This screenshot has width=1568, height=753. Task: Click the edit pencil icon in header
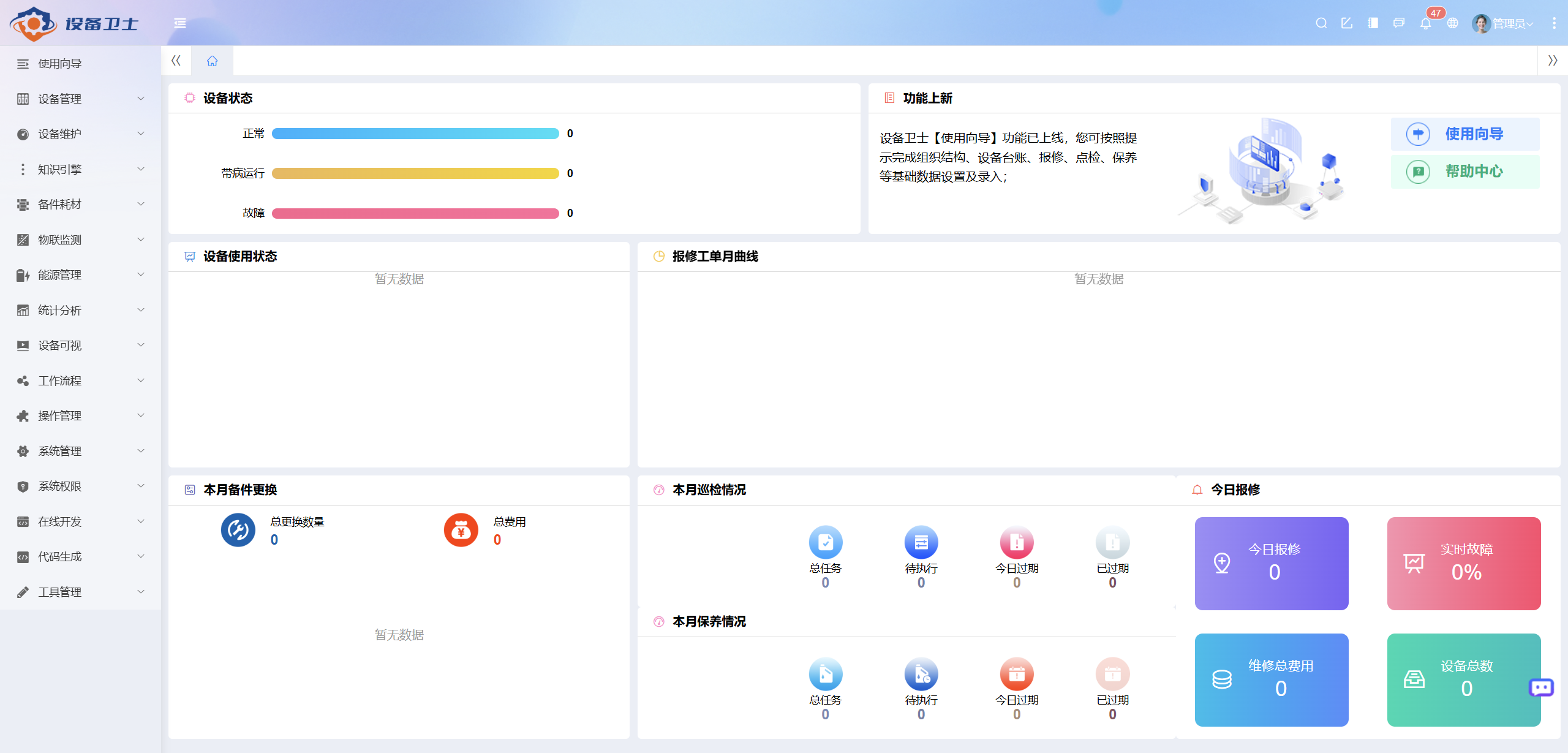[x=1347, y=23]
